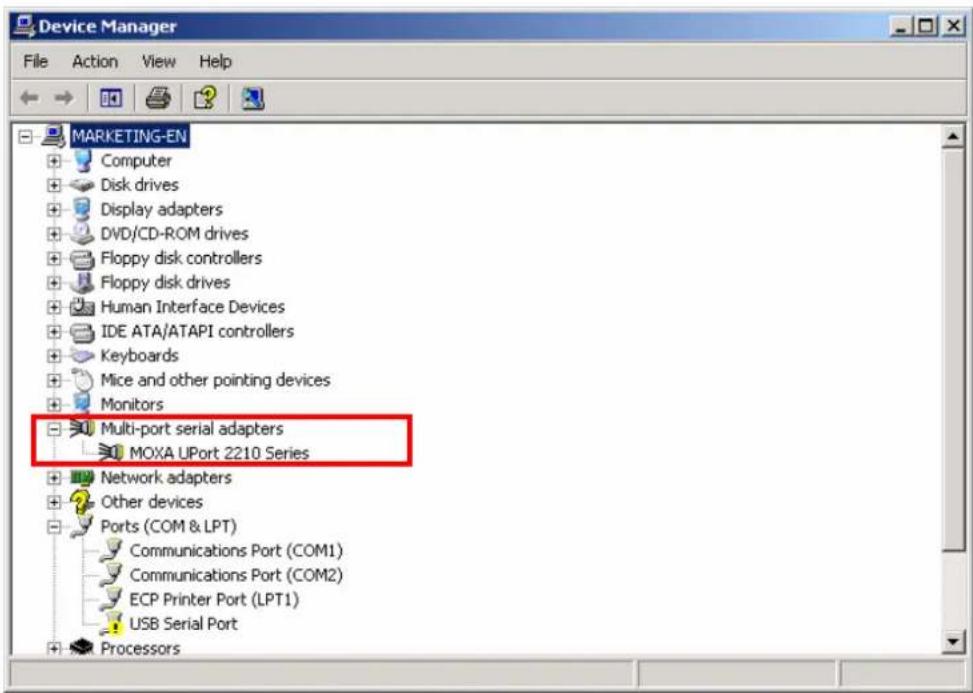Select the MARKETING-EN label
The image size is (973, 693).
(x=129, y=136)
